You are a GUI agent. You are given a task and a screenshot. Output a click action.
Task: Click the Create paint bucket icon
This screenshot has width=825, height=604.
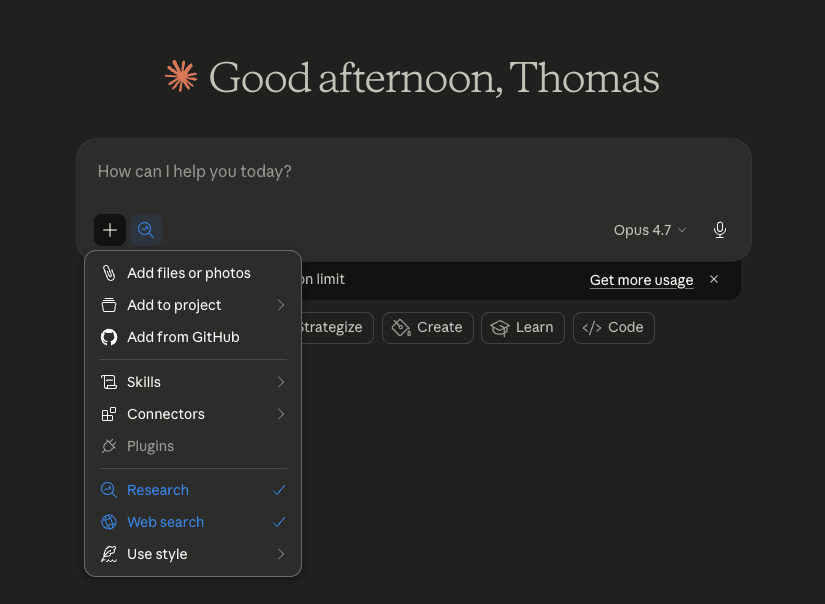click(x=401, y=328)
